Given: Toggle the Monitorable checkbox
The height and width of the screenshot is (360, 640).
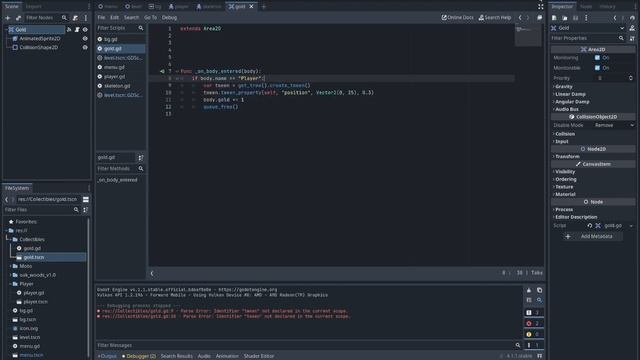Looking at the screenshot, I should pos(597,68).
